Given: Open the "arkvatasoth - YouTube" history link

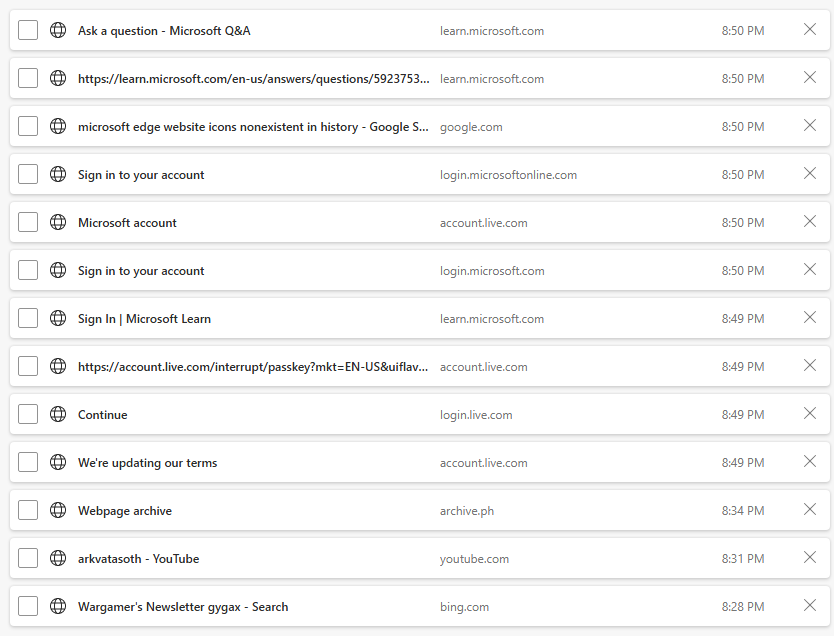Looking at the screenshot, I should tap(138, 558).
